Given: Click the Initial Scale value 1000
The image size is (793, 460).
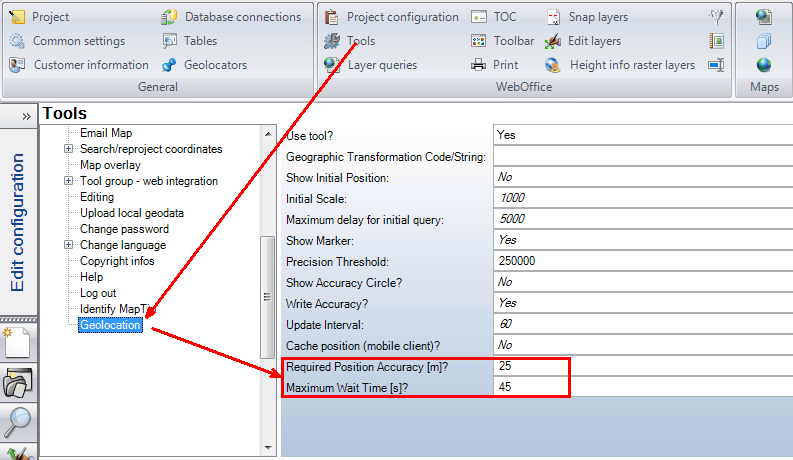Looking at the screenshot, I should tap(643, 198).
